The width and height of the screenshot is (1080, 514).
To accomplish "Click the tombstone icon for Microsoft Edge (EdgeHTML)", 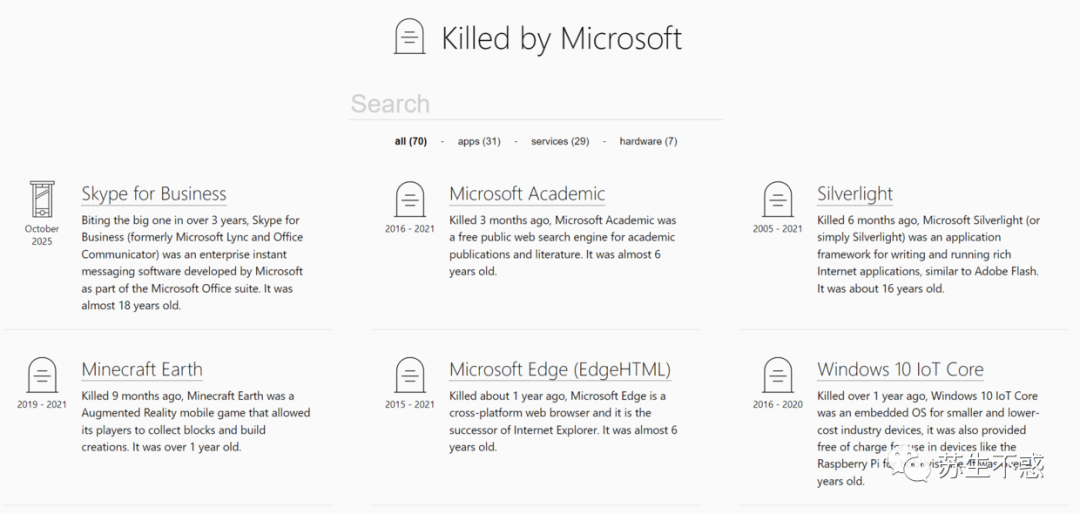I will click(410, 376).
